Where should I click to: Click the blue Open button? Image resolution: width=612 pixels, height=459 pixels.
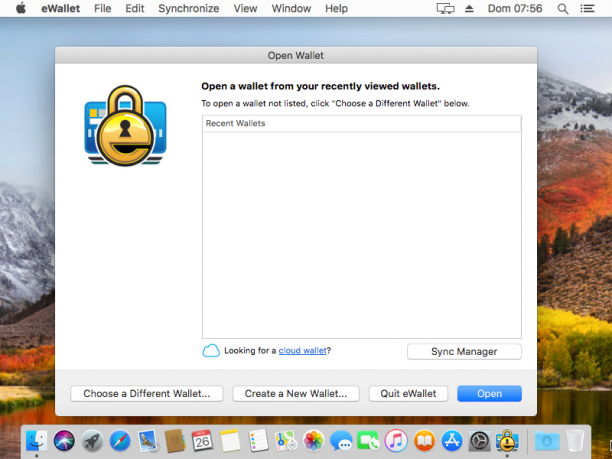tap(489, 393)
